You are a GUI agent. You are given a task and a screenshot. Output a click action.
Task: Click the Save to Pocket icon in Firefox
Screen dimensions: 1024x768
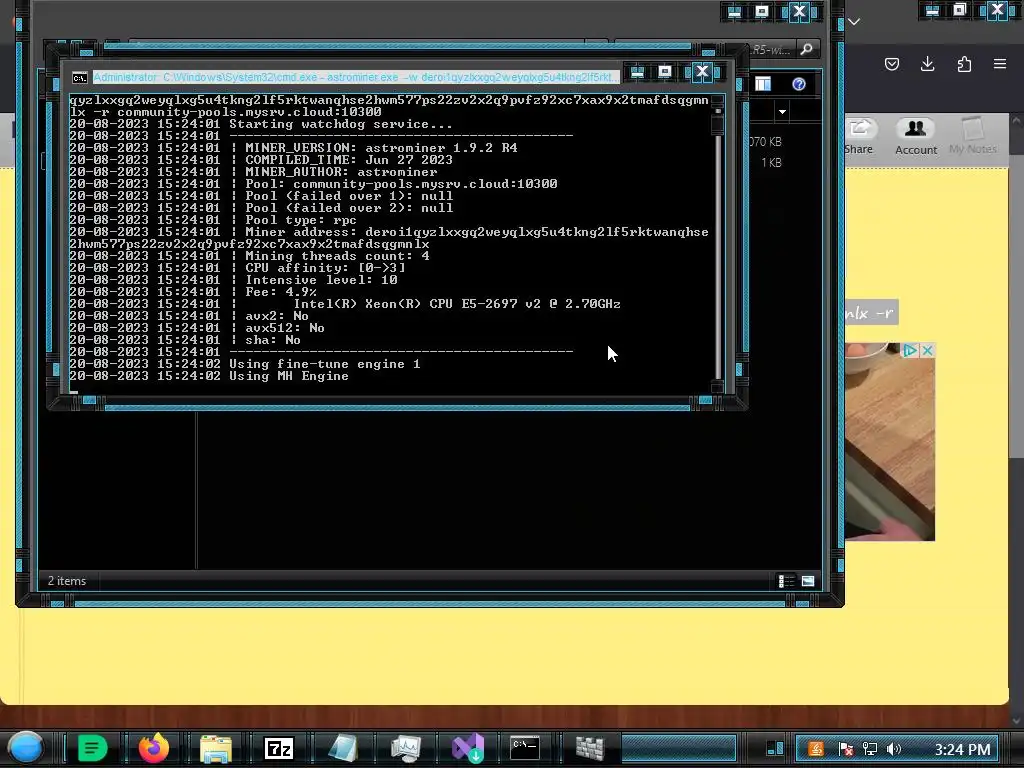(x=891, y=64)
